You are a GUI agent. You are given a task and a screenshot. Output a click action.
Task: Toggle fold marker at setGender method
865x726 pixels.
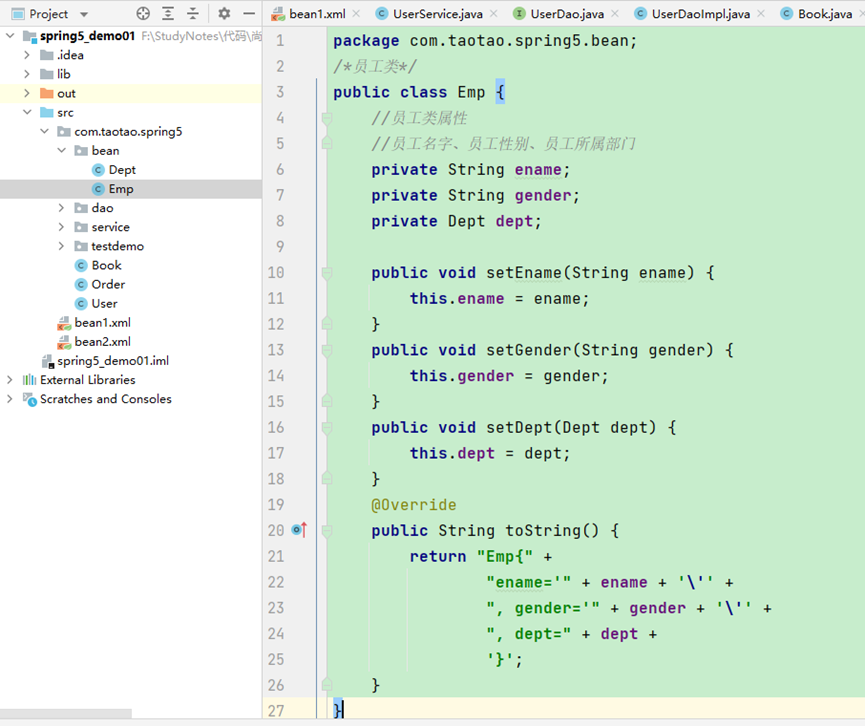coord(327,350)
